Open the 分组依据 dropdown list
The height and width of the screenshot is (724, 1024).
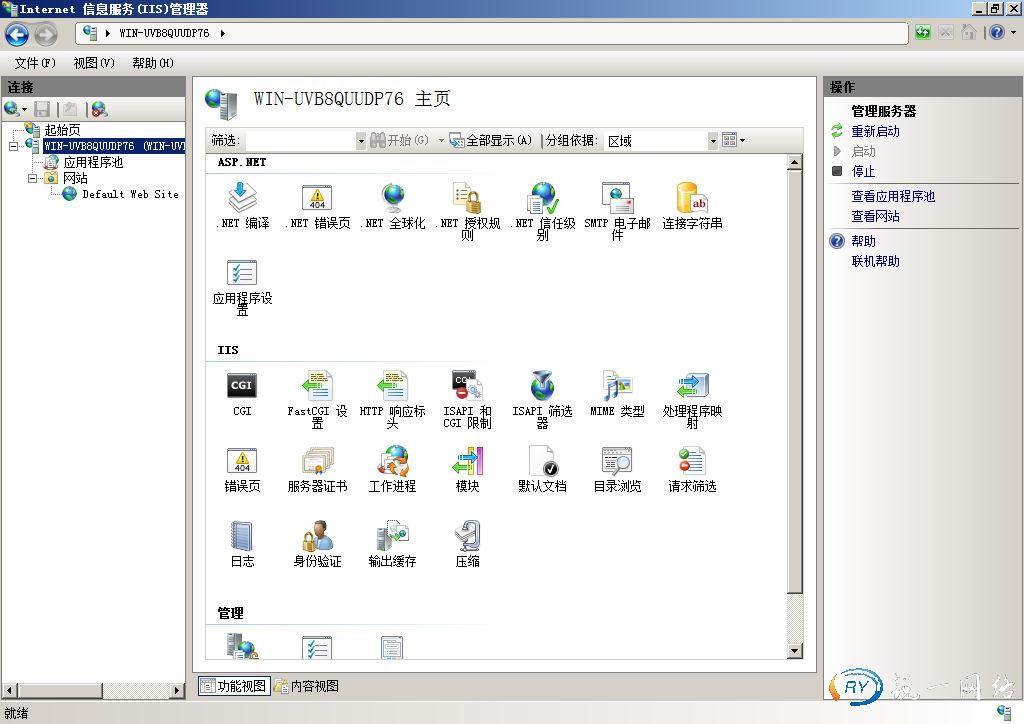point(713,141)
